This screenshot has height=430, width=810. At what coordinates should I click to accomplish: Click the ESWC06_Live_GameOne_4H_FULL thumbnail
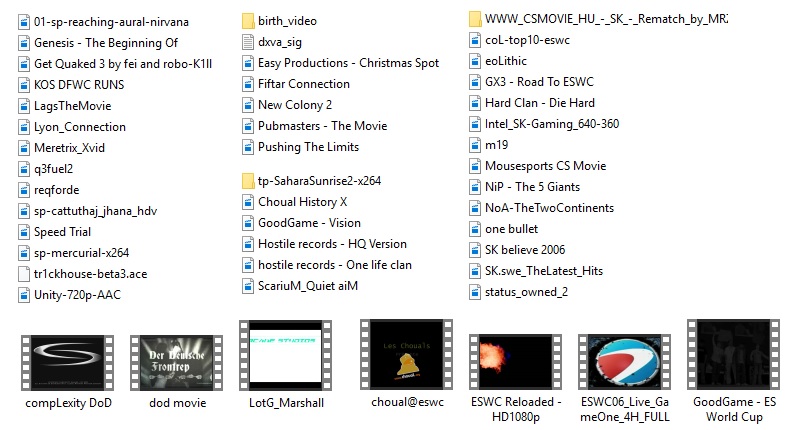click(x=625, y=361)
